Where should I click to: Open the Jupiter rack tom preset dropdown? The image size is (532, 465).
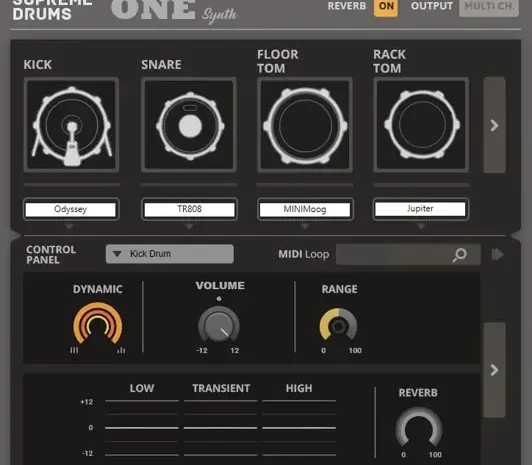coord(421,209)
